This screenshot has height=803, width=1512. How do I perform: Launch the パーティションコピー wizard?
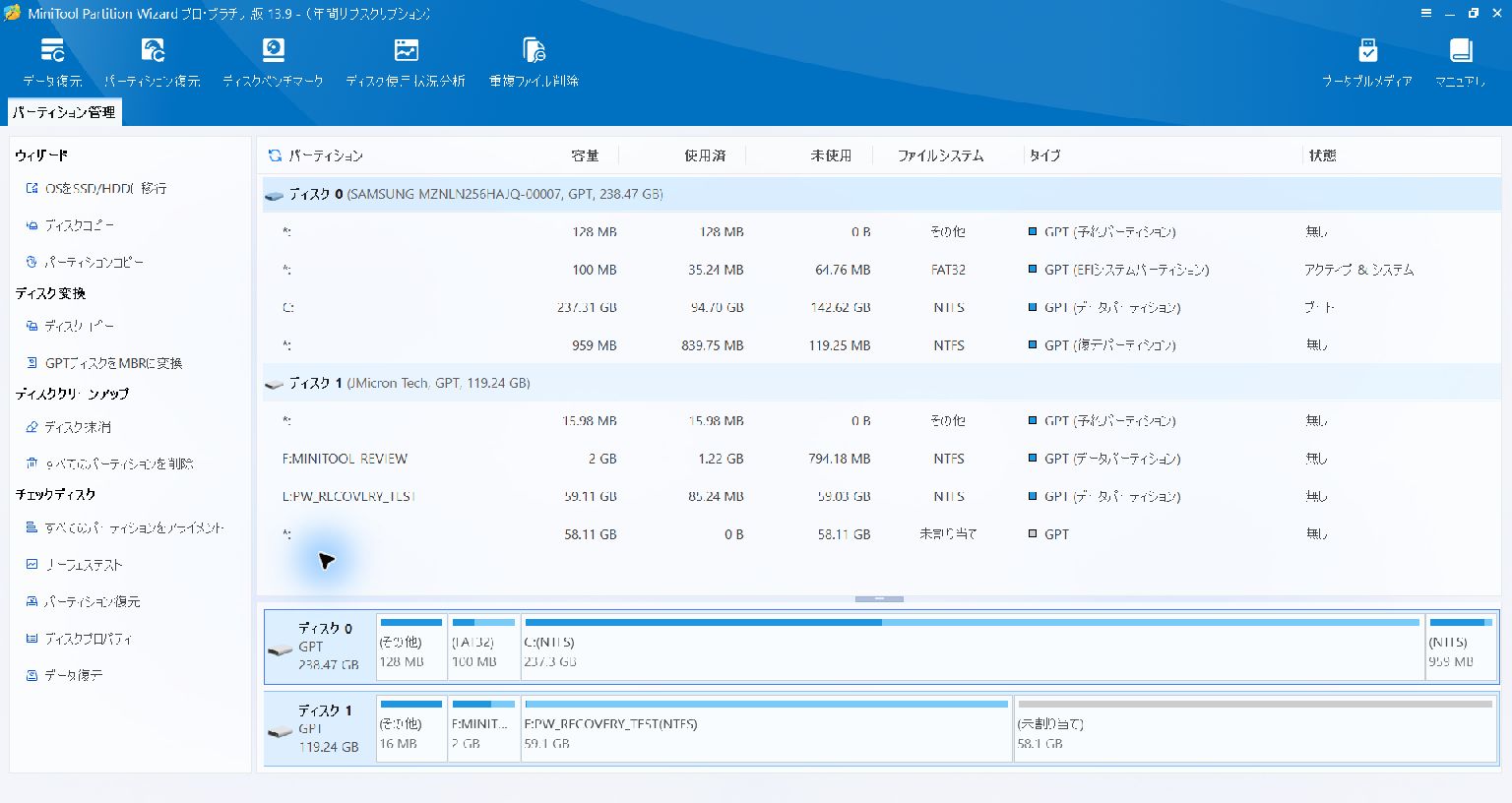(85, 263)
